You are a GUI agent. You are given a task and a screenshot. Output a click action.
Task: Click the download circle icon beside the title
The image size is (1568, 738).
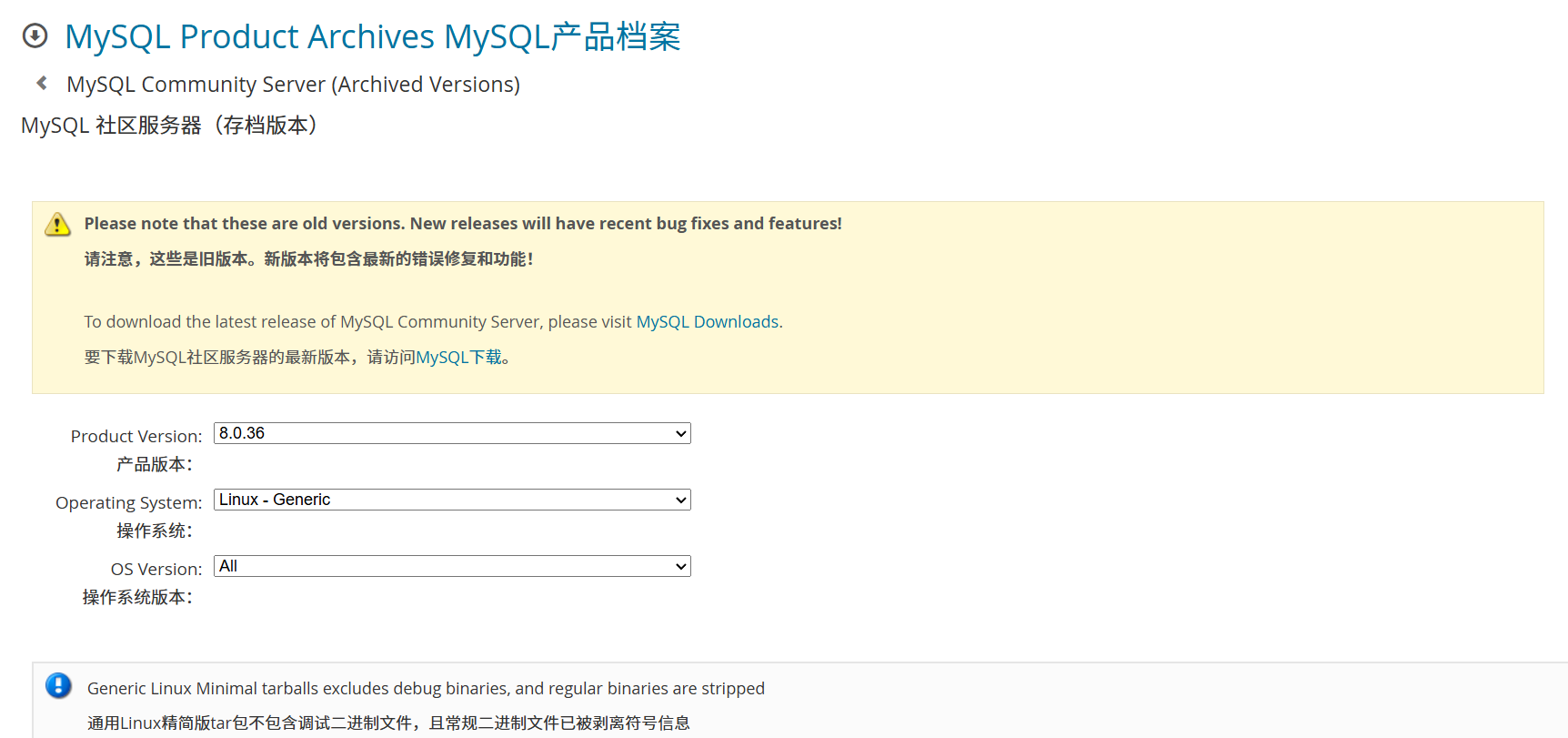pyautogui.click(x=35, y=36)
